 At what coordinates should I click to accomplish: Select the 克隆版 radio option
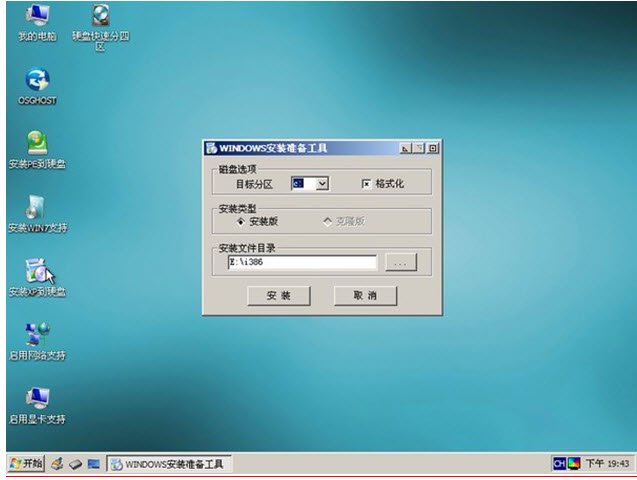coord(327,221)
